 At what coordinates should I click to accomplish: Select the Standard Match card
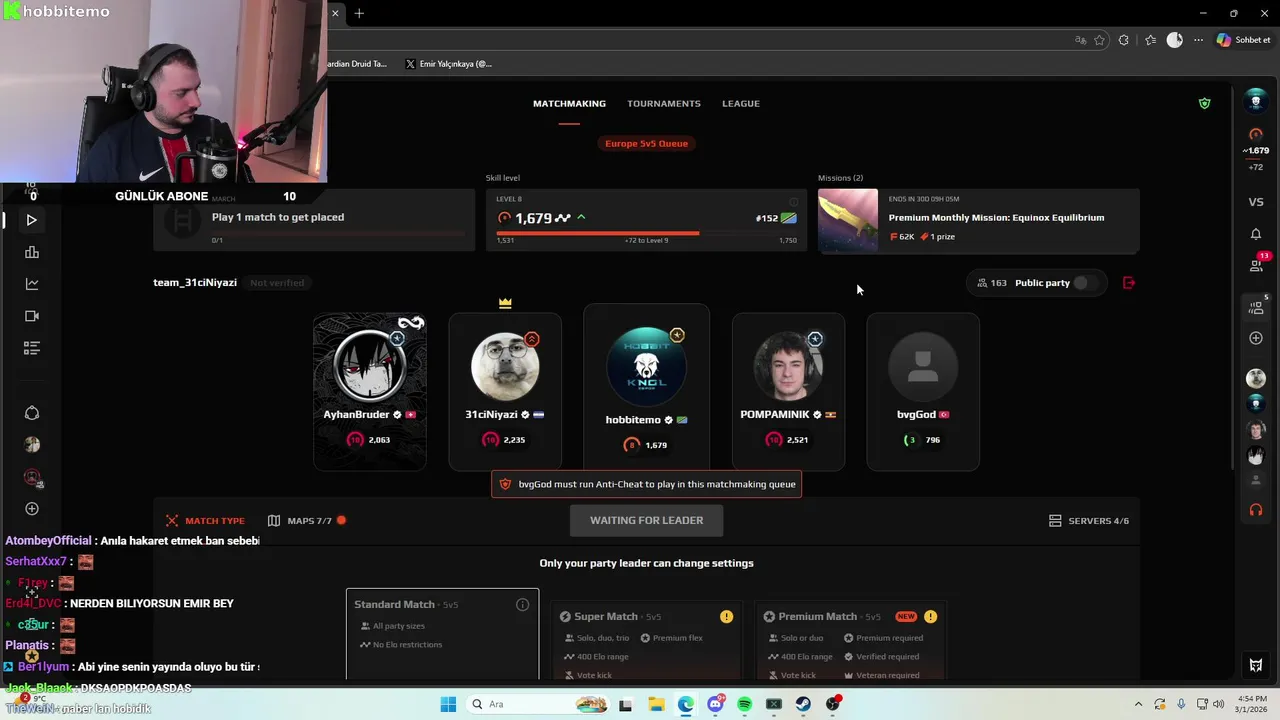coord(442,634)
